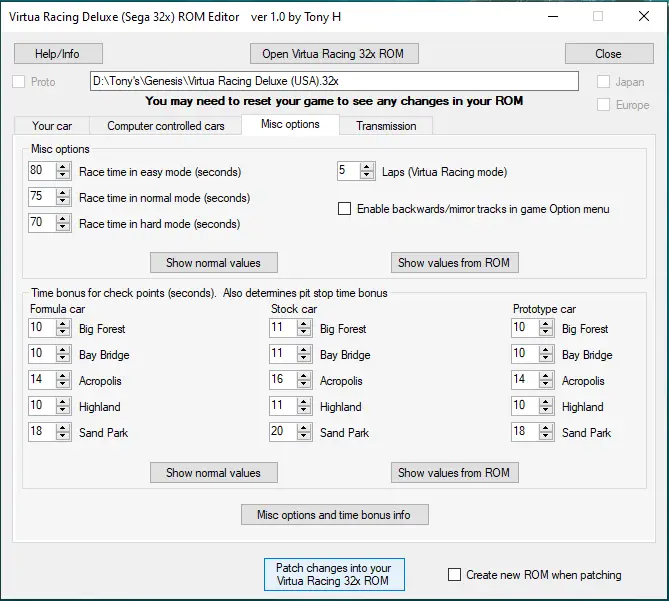
Task: Click Open Virtua Racing 32x ROM button
Action: pos(334,54)
